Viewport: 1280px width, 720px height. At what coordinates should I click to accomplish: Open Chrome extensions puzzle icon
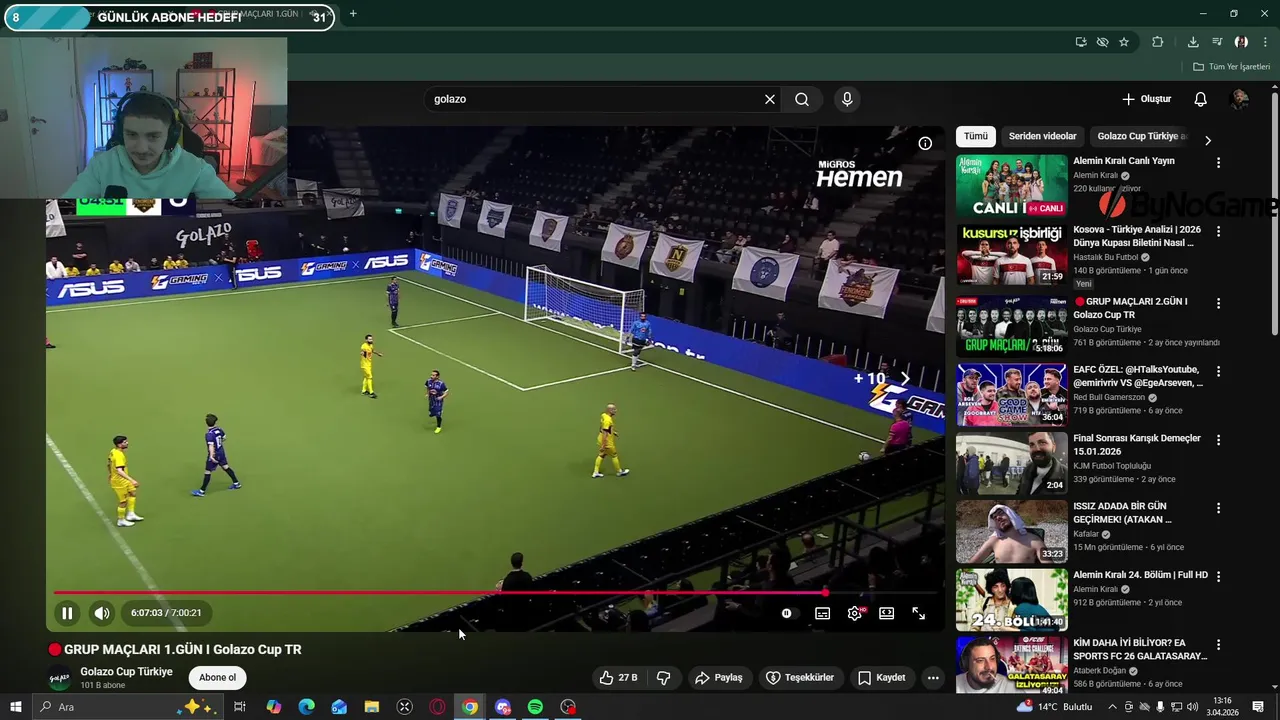(1158, 42)
